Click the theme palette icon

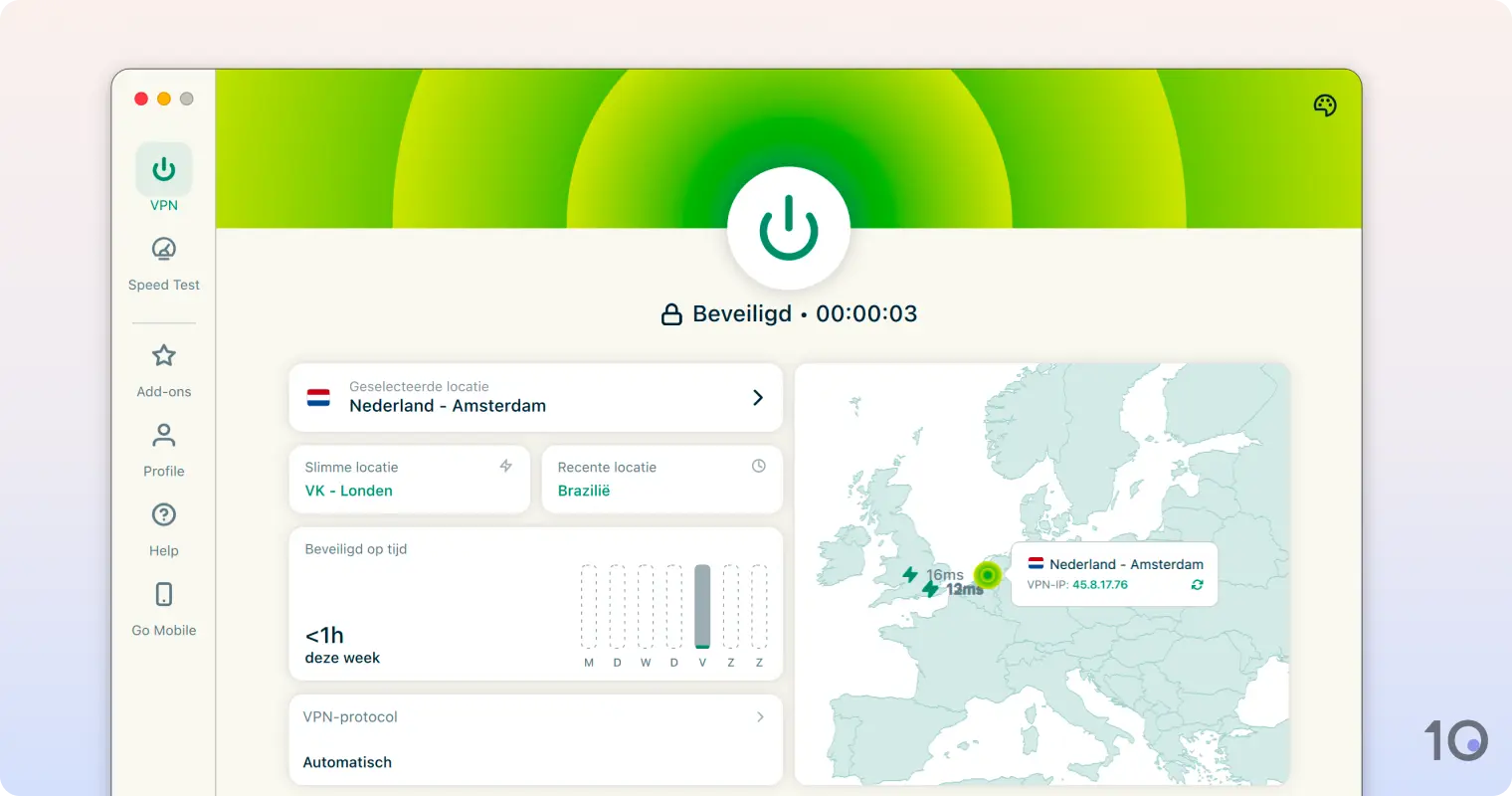(1324, 104)
